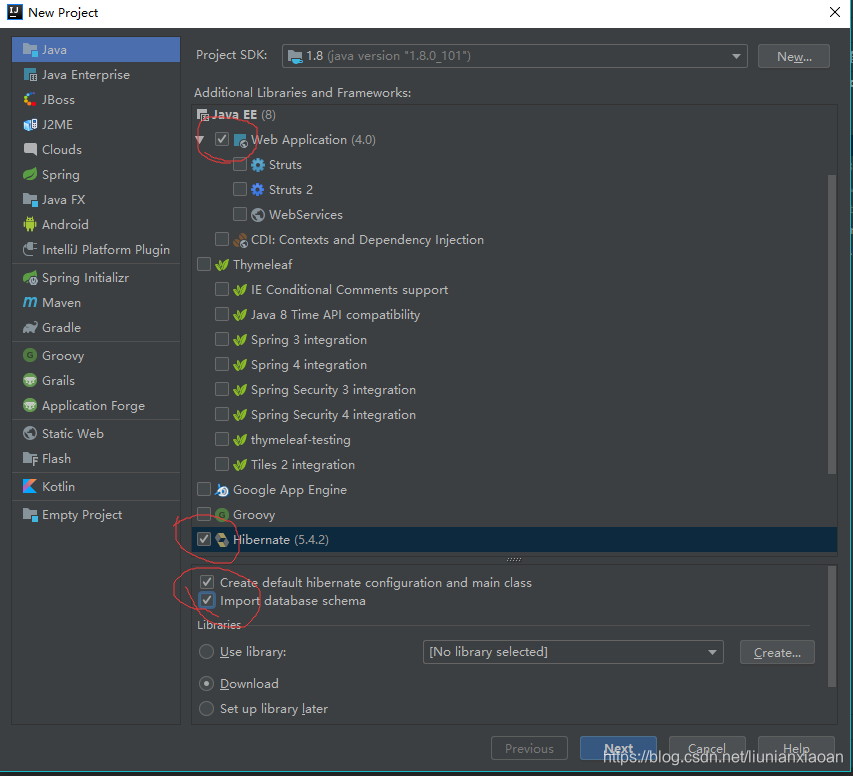Uncheck the Web Application checkbox
The height and width of the screenshot is (776, 853).
(221, 139)
